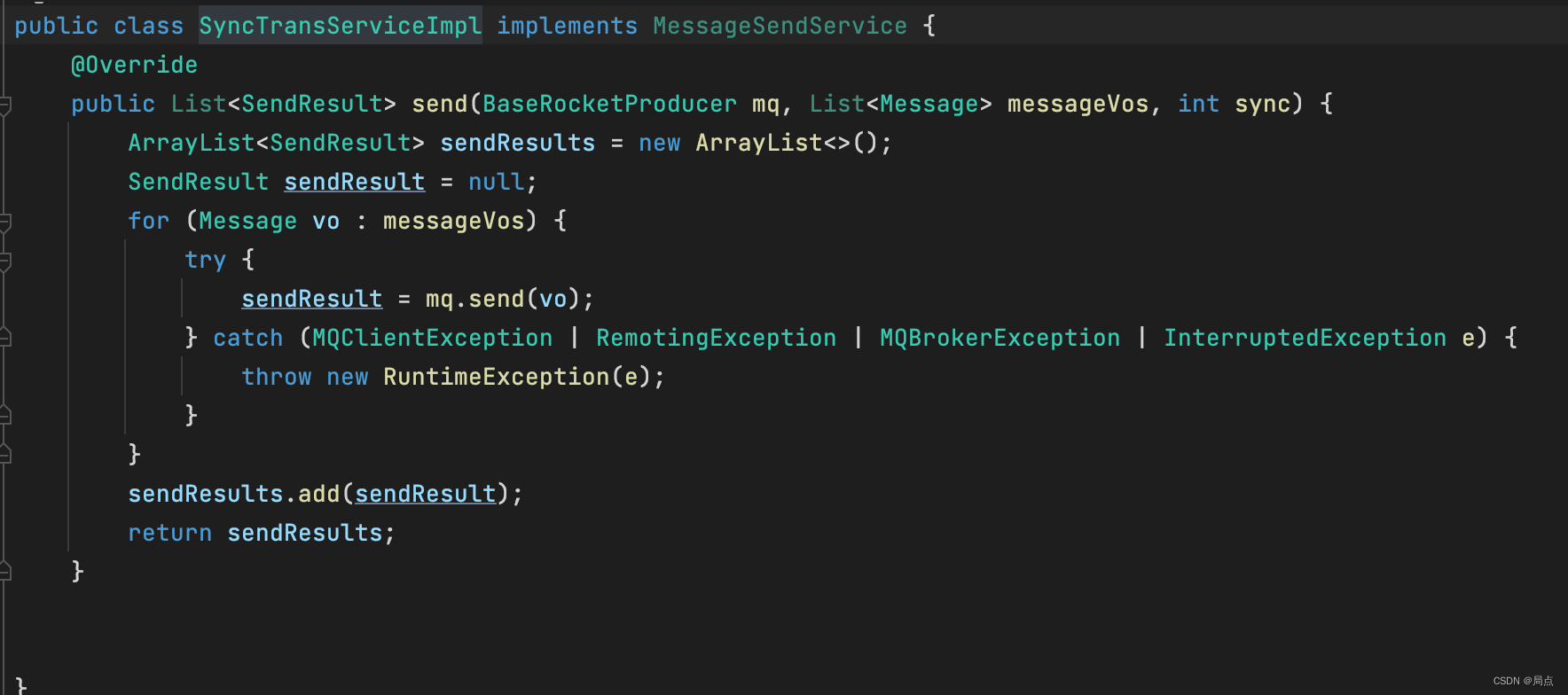This screenshot has height=695, width=1568.
Task: Click the @Override annotation
Action: [135, 65]
